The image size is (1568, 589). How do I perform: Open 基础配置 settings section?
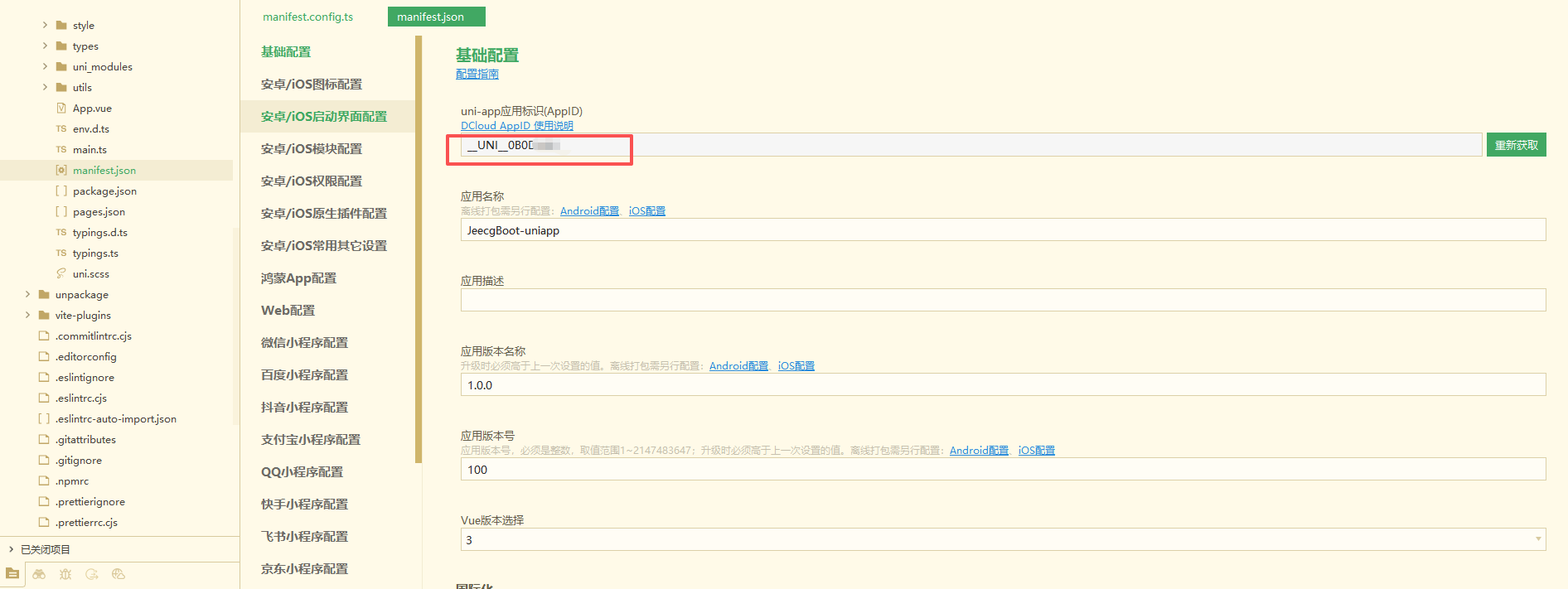coord(286,52)
